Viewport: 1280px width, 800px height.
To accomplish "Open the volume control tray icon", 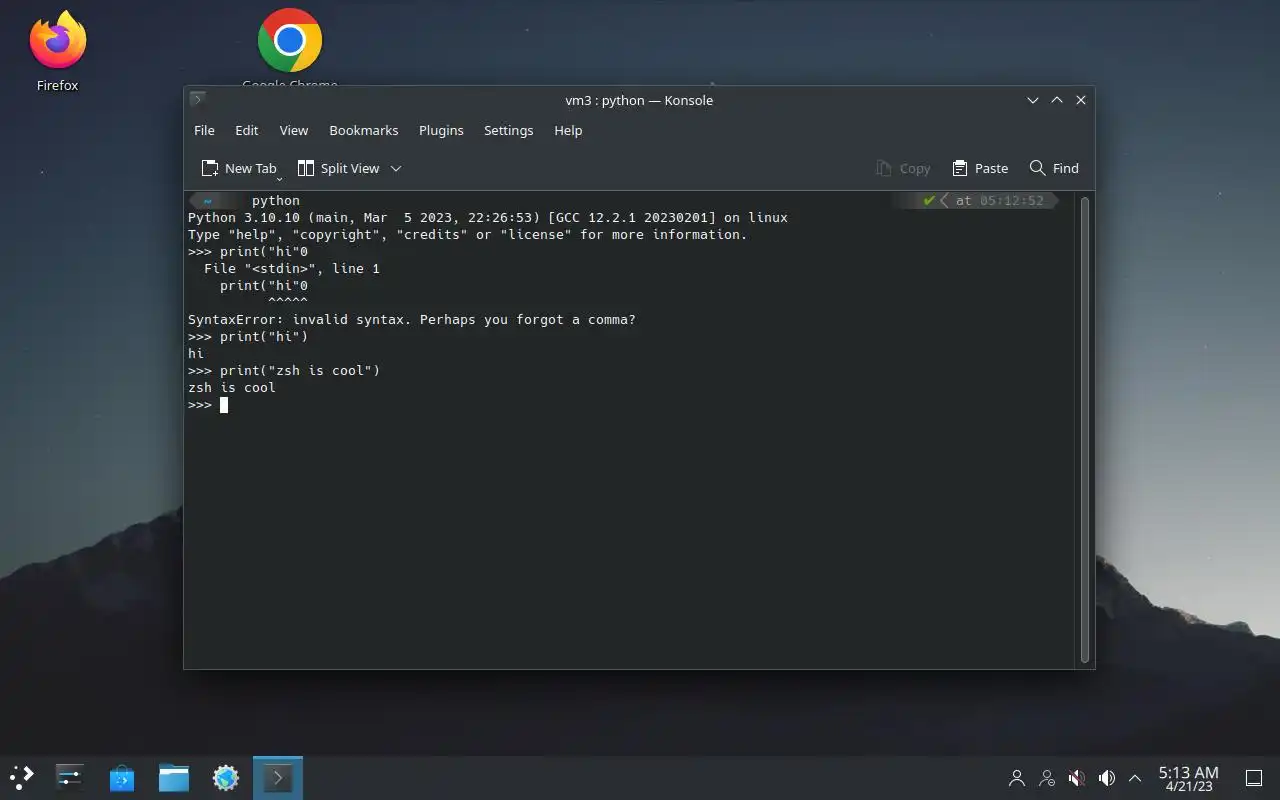I will pyautogui.click(x=1107, y=777).
